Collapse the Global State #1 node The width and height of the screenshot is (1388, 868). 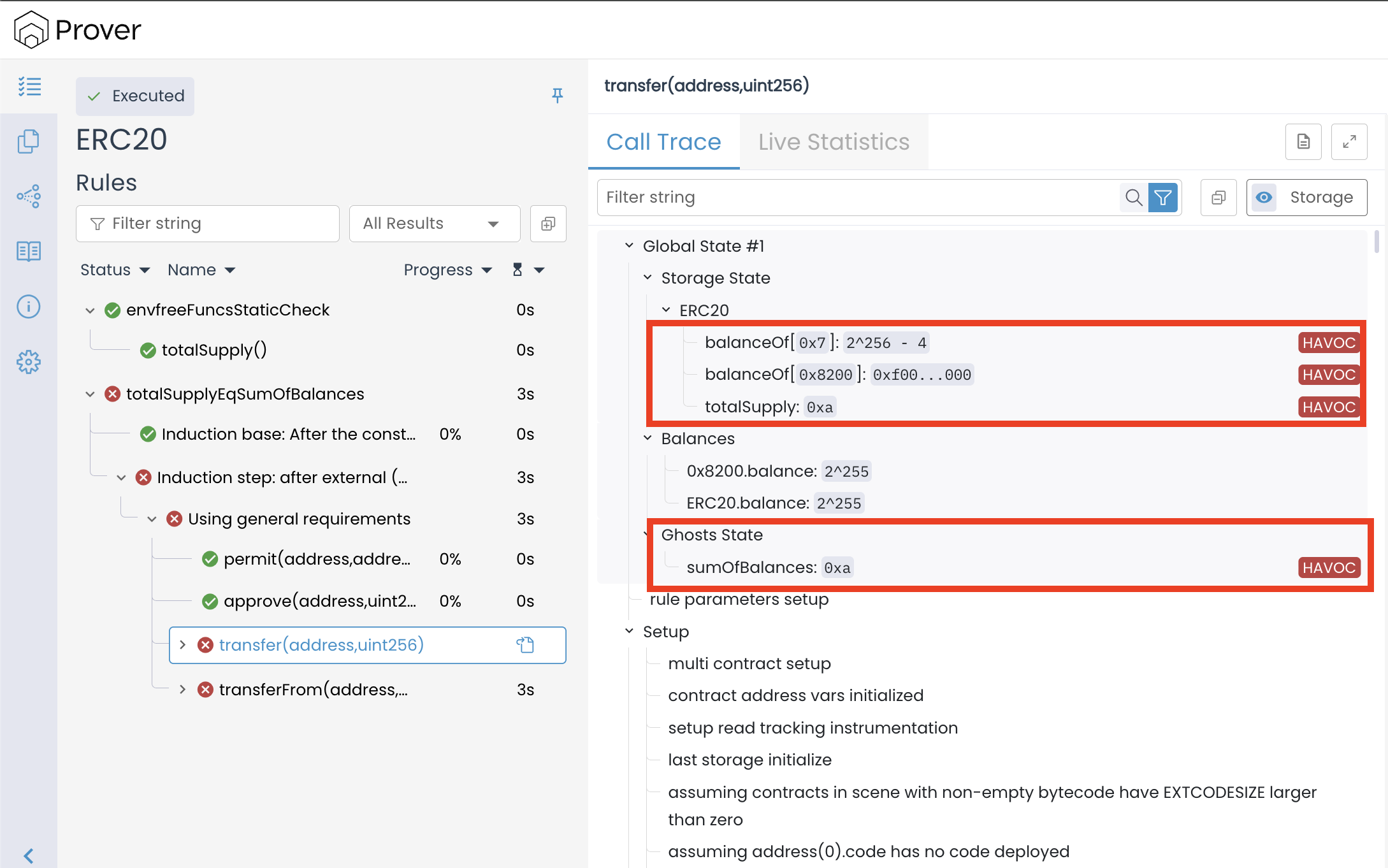click(629, 246)
